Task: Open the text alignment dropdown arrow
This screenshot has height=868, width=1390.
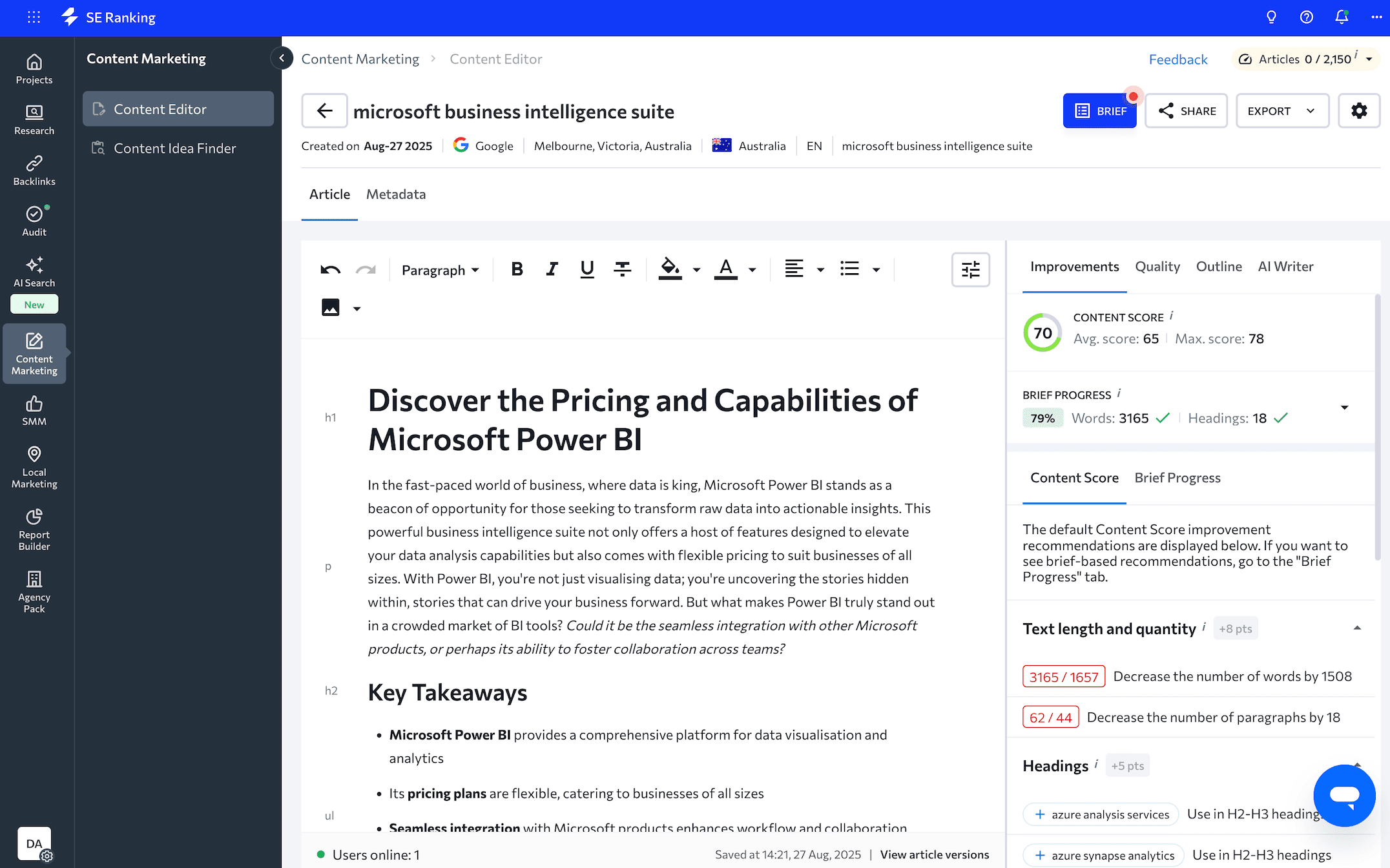Action: 820,270
